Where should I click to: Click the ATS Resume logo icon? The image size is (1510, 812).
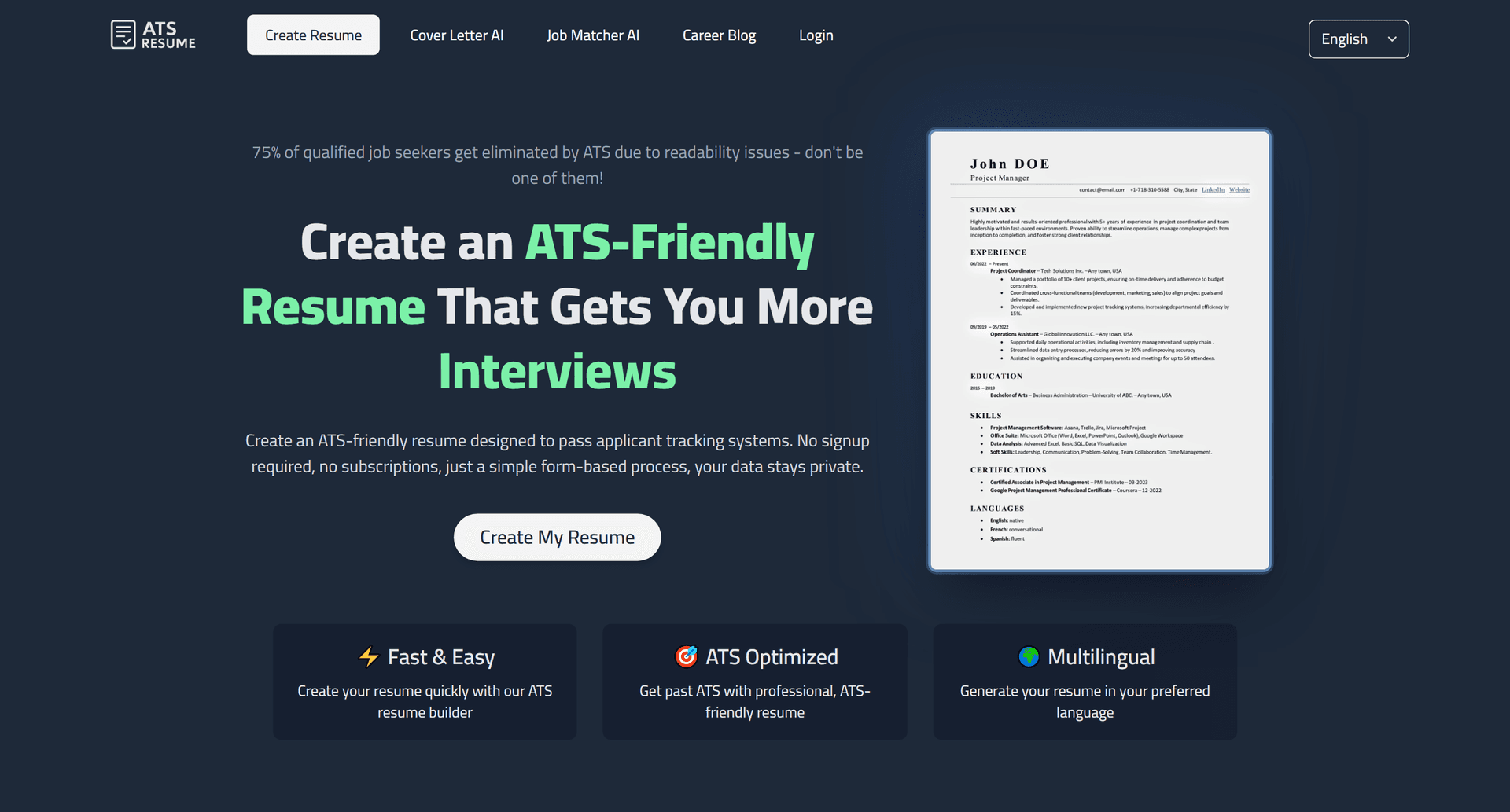(123, 34)
